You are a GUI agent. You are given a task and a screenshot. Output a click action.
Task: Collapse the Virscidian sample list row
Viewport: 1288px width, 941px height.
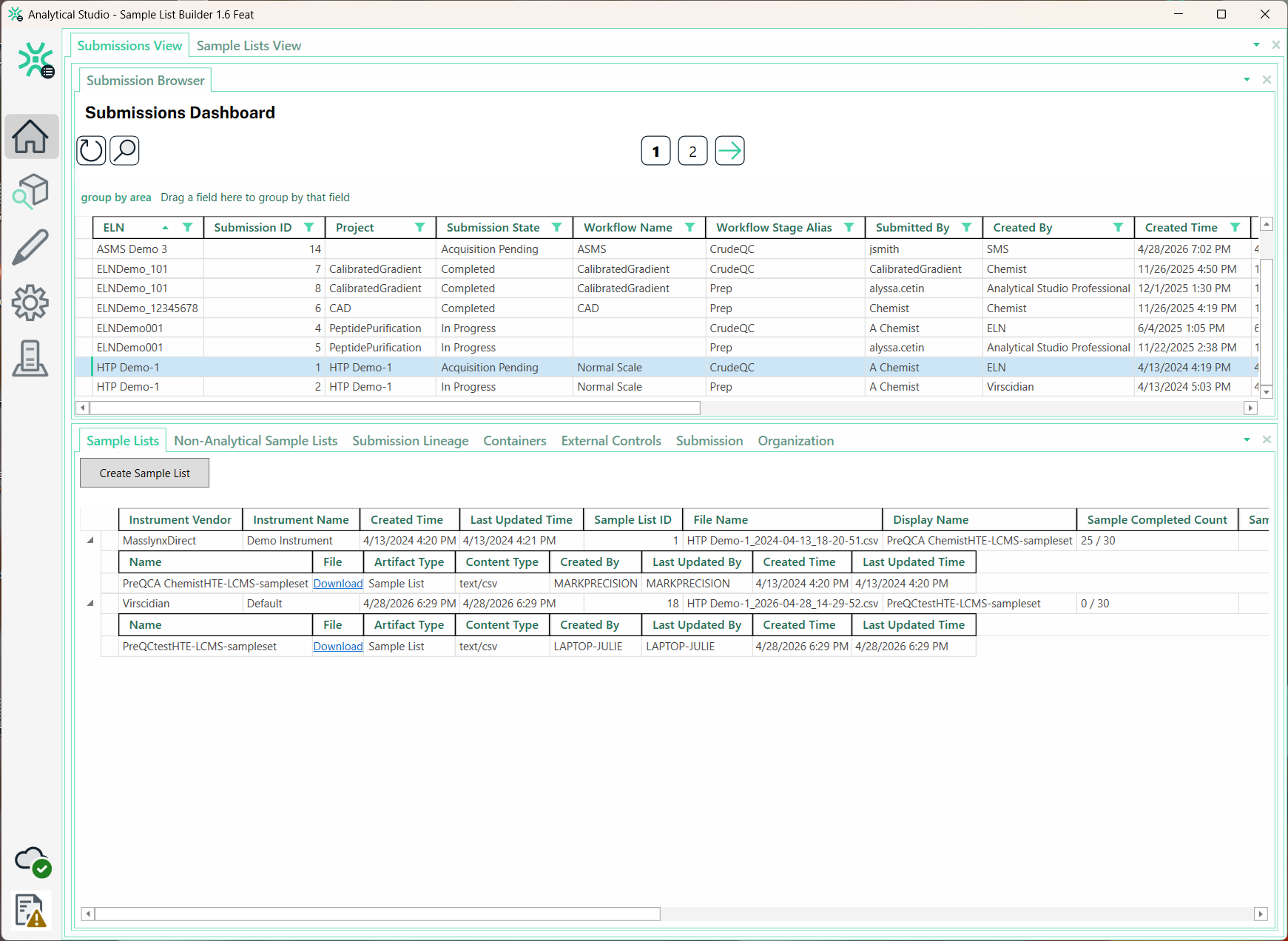coord(90,604)
